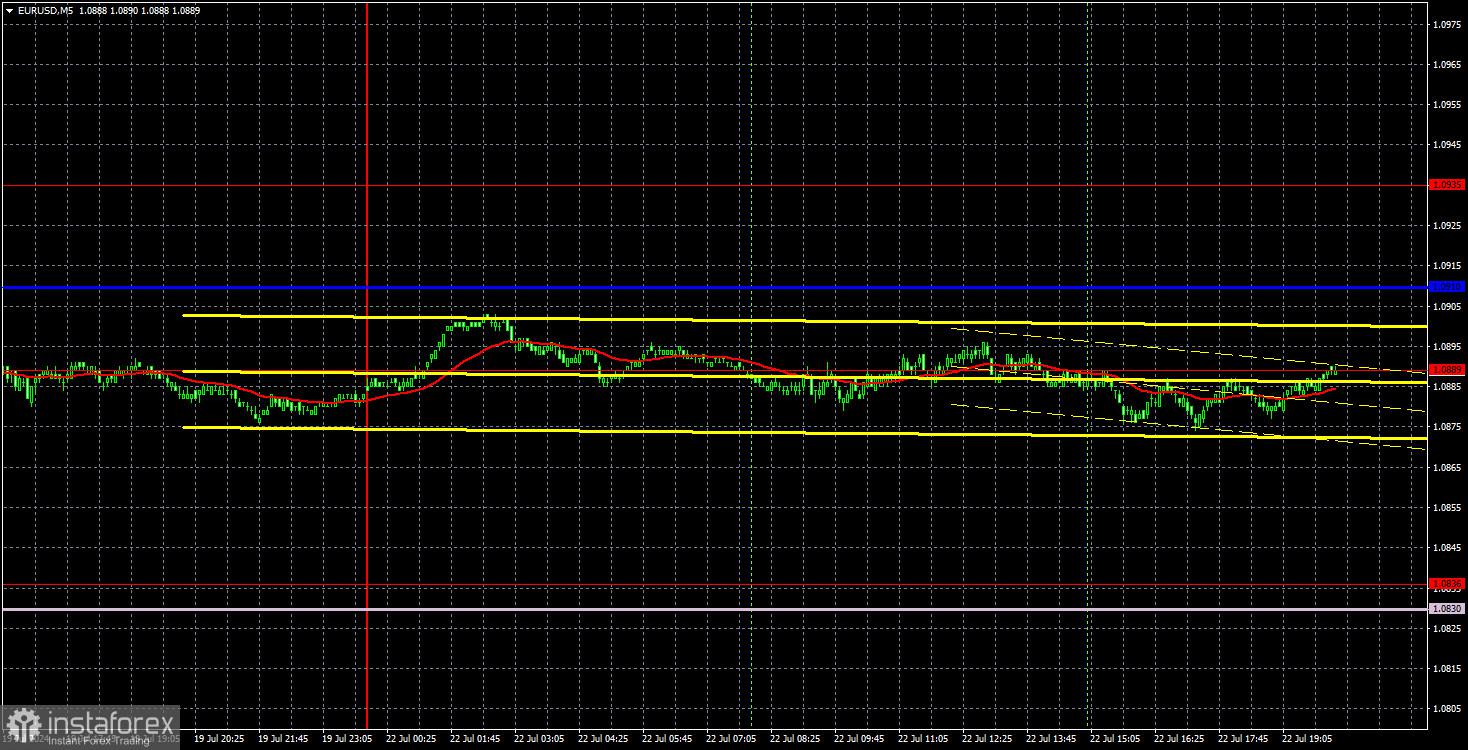
Task: Select the red horizontal line at 1.0836
Action: pyautogui.click(x=714, y=584)
